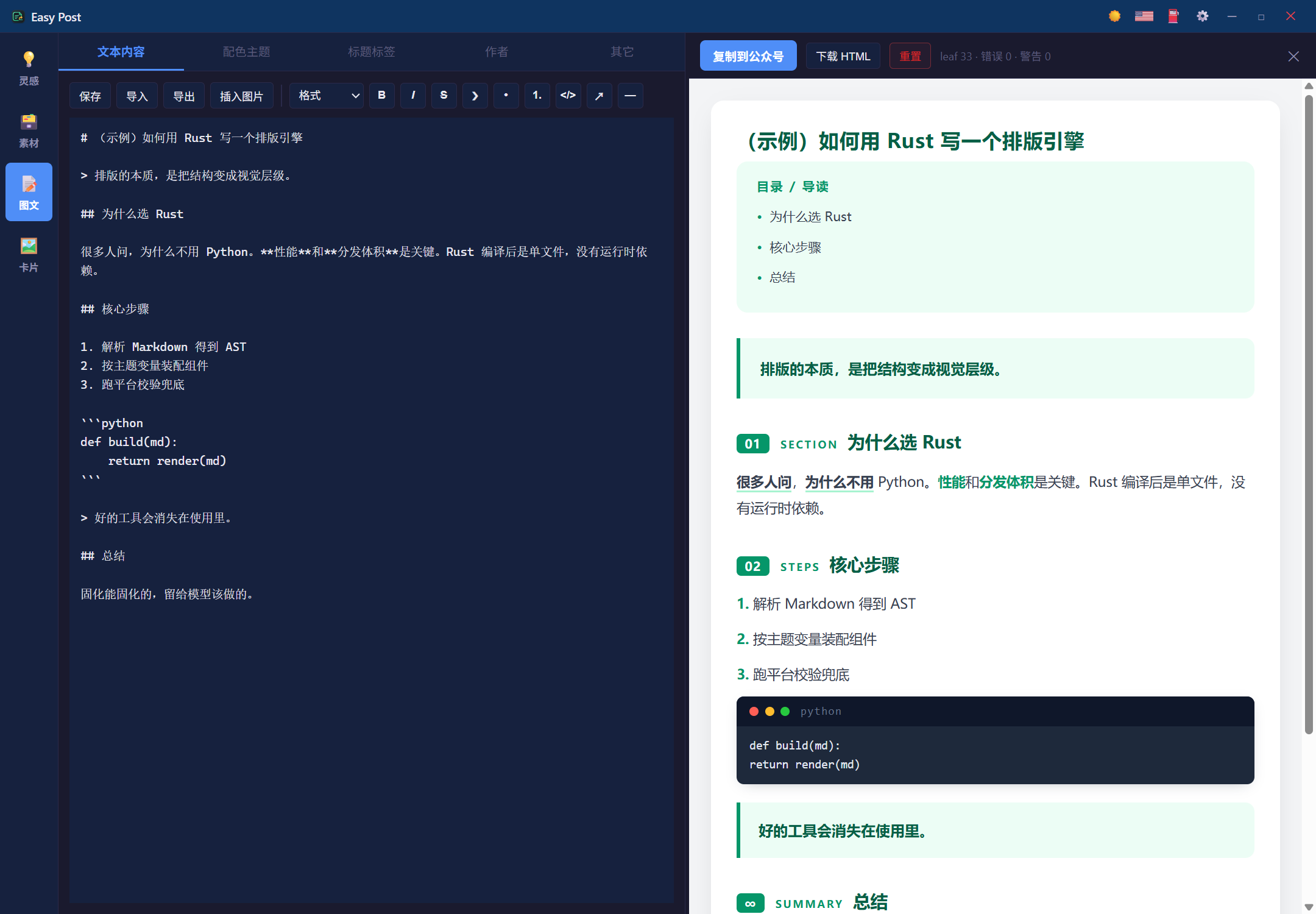Insert blockquote with chevron button

(x=475, y=95)
